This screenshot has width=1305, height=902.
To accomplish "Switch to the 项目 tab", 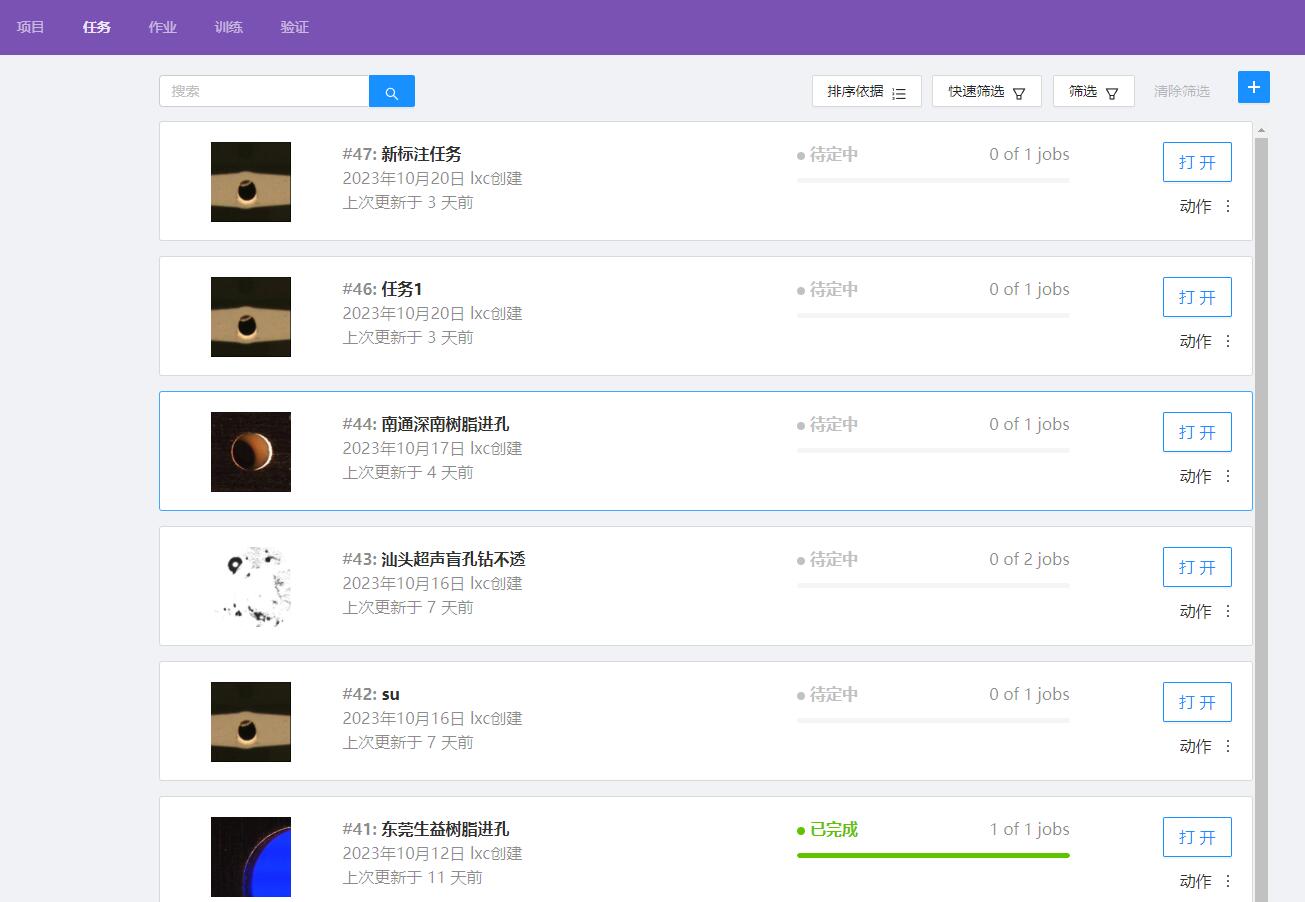I will tap(31, 27).
